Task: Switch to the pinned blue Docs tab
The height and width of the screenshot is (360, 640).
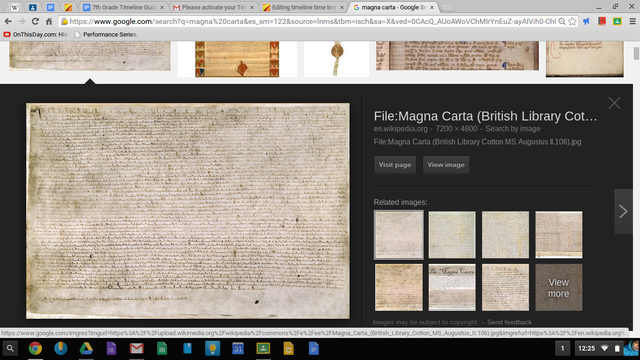Action: click(51, 7)
